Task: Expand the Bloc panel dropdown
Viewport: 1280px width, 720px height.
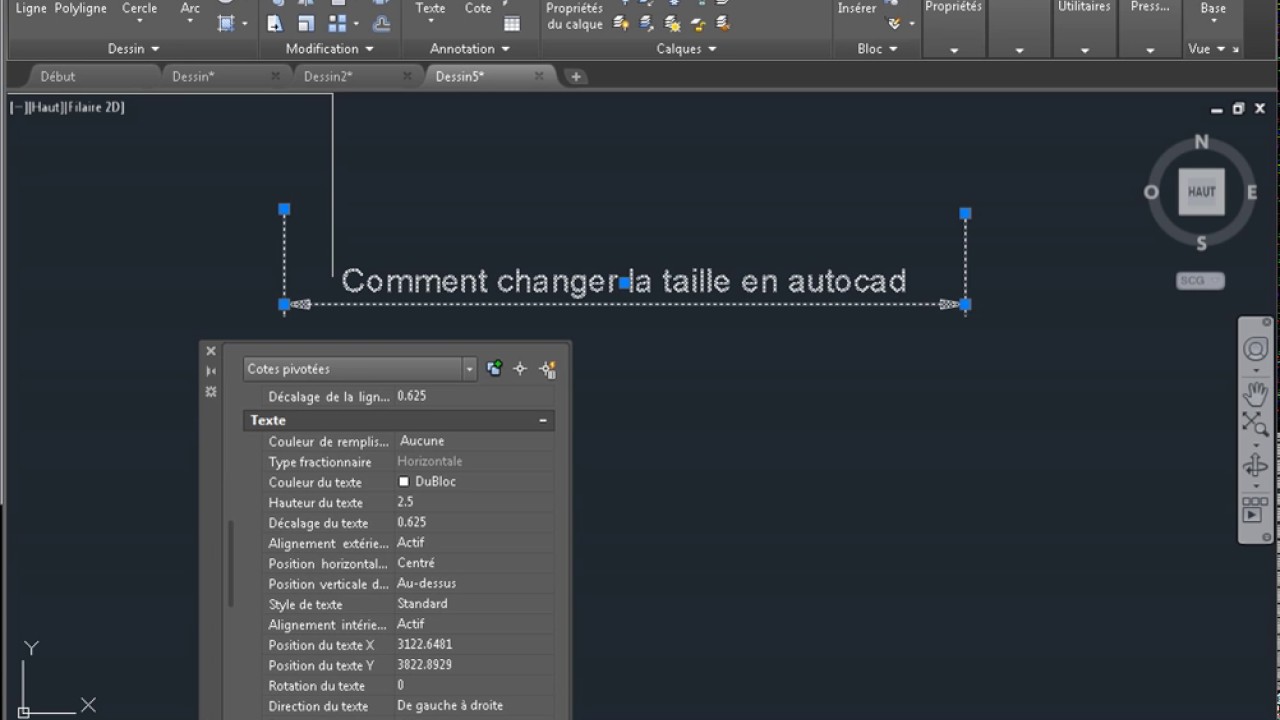Action: click(x=877, y=48)
